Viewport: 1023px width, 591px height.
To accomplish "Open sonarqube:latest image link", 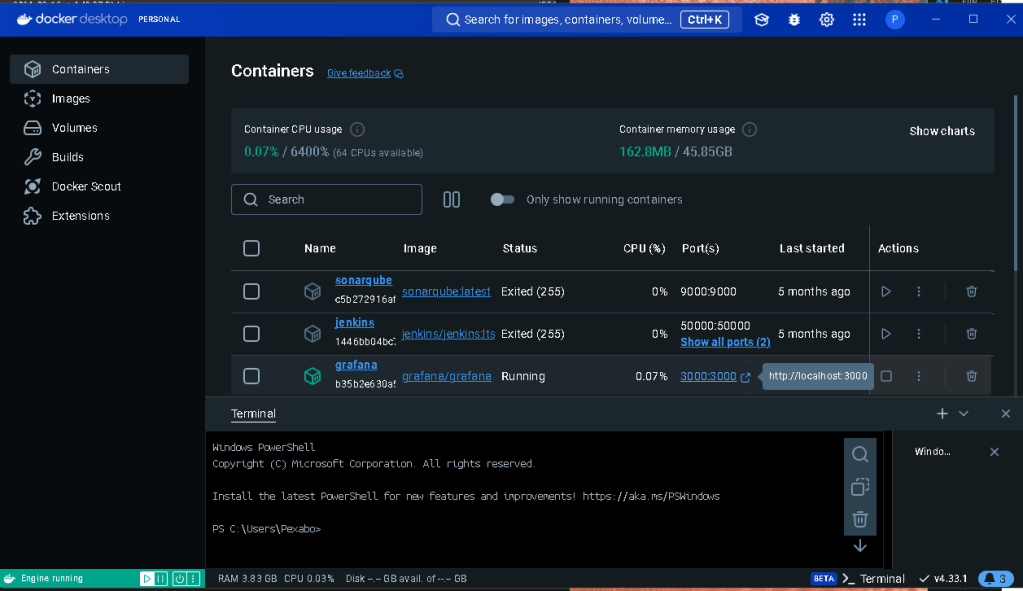I will coord(446,292).
